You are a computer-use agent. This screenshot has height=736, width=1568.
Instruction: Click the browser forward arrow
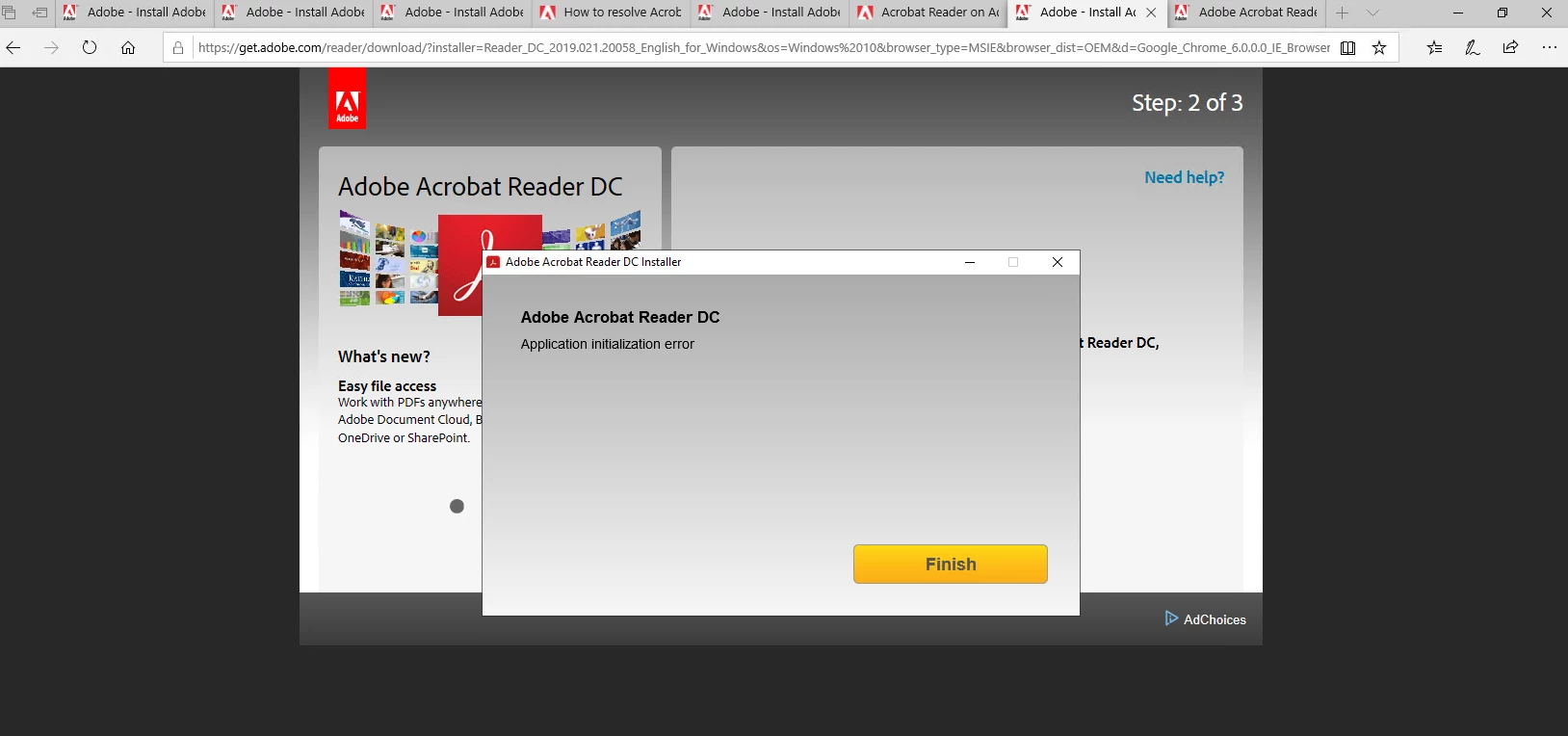click(51, 47)
